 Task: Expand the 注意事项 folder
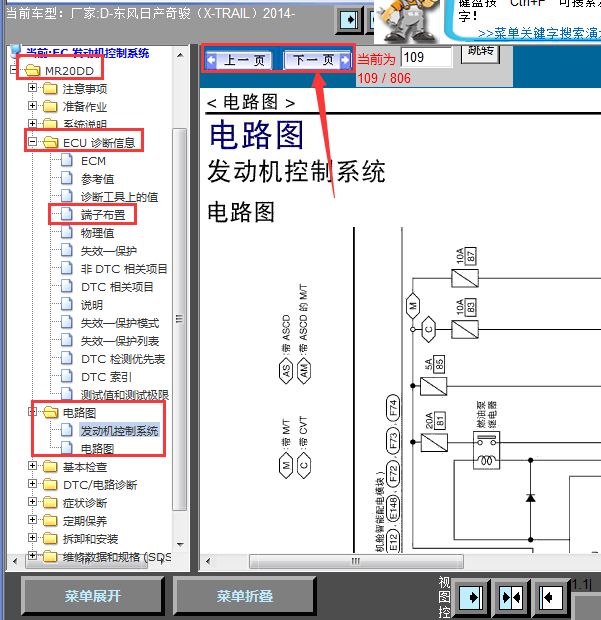(32, 88)
